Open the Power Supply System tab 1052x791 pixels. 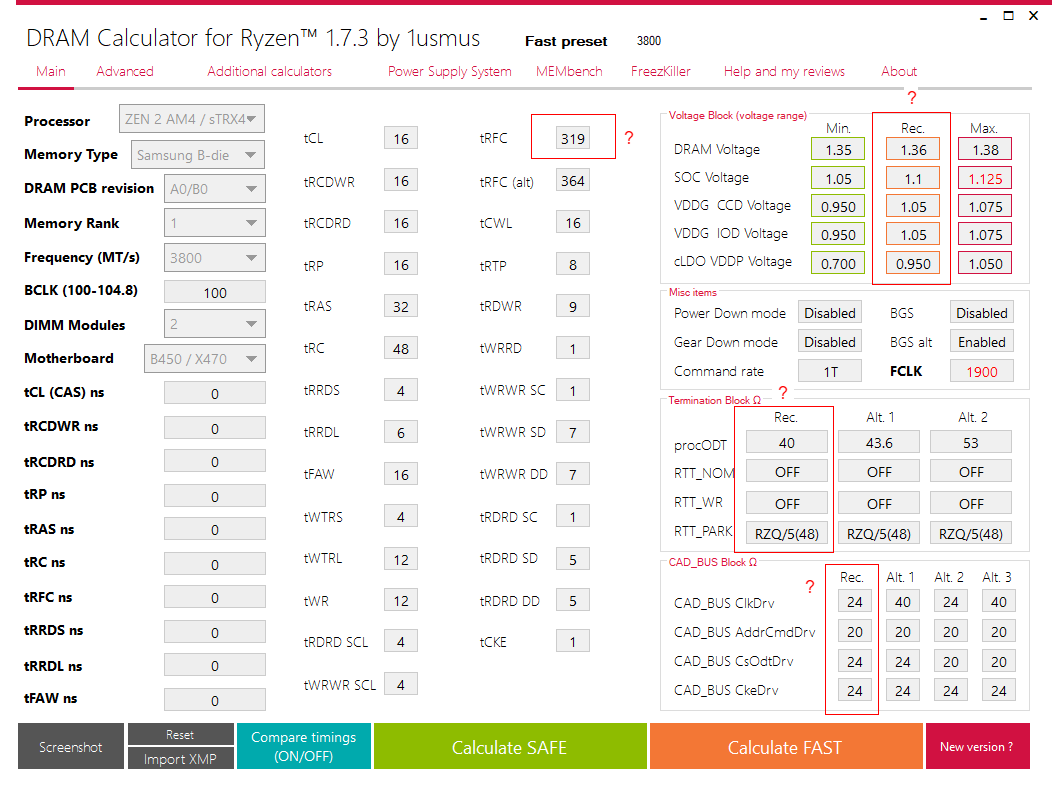point(450,71)
